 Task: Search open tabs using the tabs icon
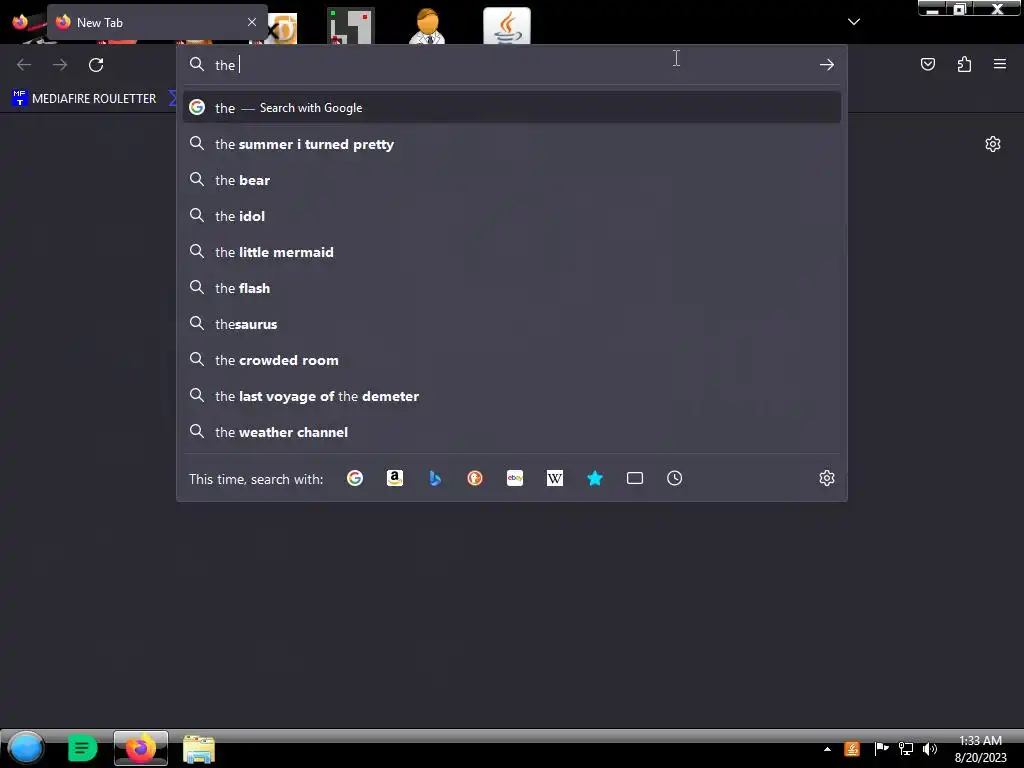(635, 479)
